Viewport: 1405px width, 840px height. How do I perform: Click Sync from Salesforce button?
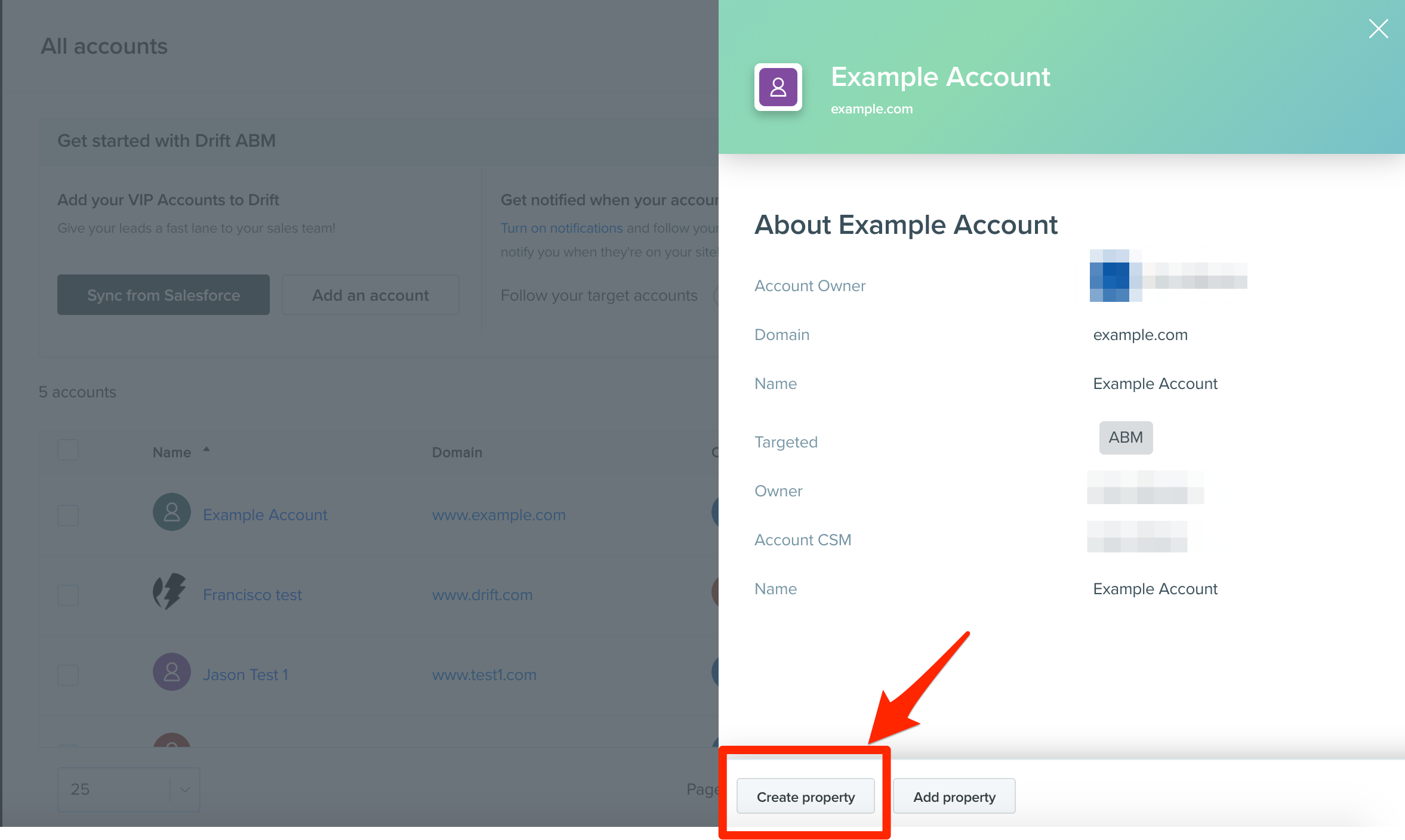click(x=163, y=295)
